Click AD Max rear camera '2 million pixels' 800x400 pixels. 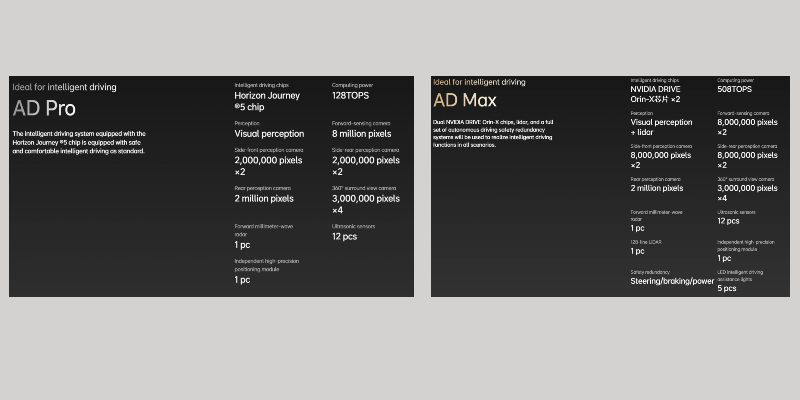[x=657, y=188]
